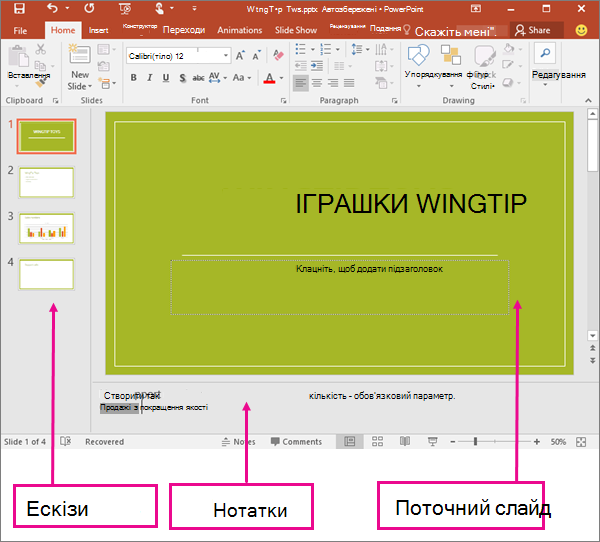Open Quick Styles icon in Drawing group

coord(484,57)
